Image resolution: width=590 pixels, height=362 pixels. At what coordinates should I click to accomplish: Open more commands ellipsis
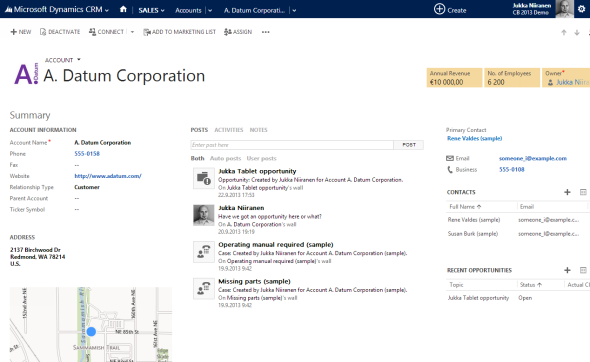click(266, 32)
